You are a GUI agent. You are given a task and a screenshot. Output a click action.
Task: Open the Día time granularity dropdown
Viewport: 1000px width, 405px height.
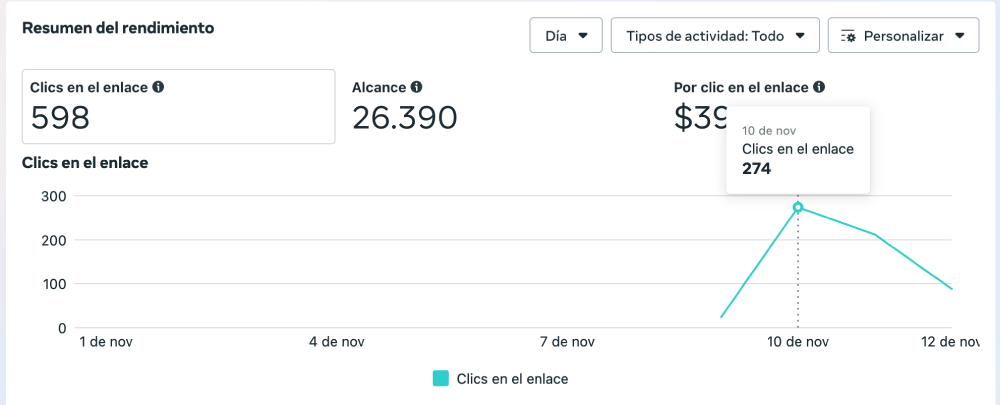tap(566, 36)
